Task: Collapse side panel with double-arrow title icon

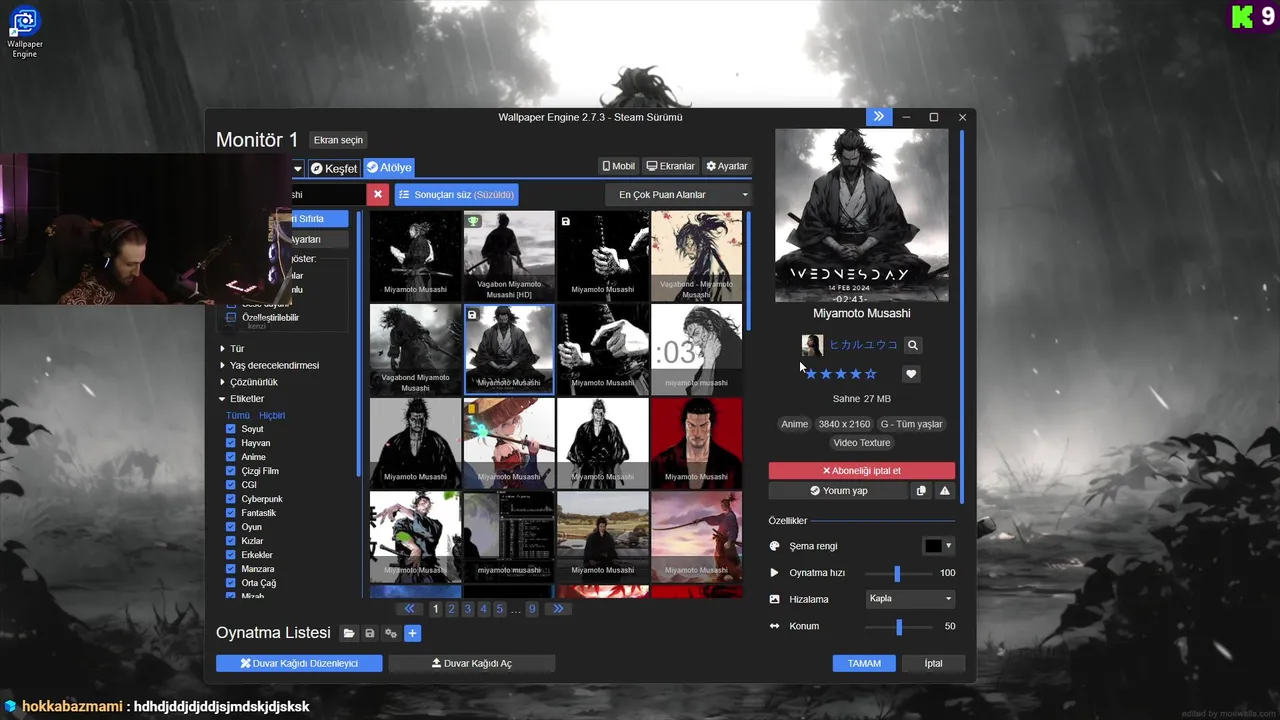Action: (x=878, y=117)
